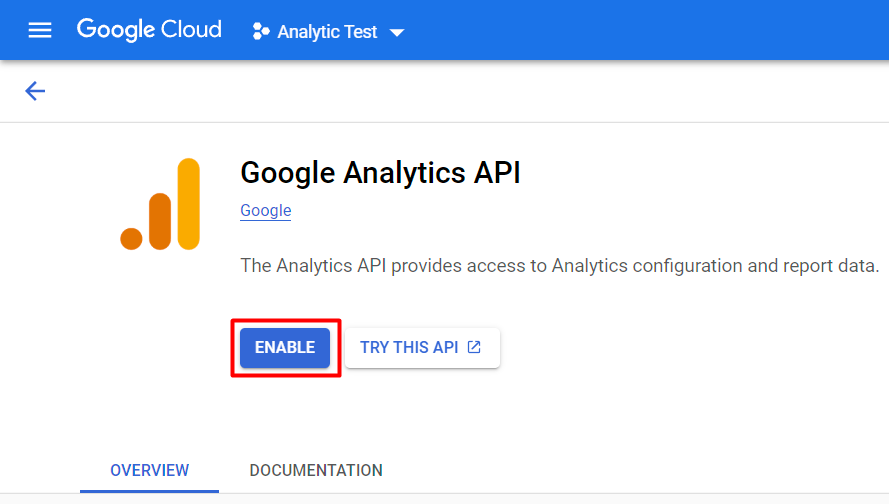Switch to the OVERVIEW tab
Image resolution: width=889 pixels, height=504 pixels.
pyautogui.click(x=149, y=470)
